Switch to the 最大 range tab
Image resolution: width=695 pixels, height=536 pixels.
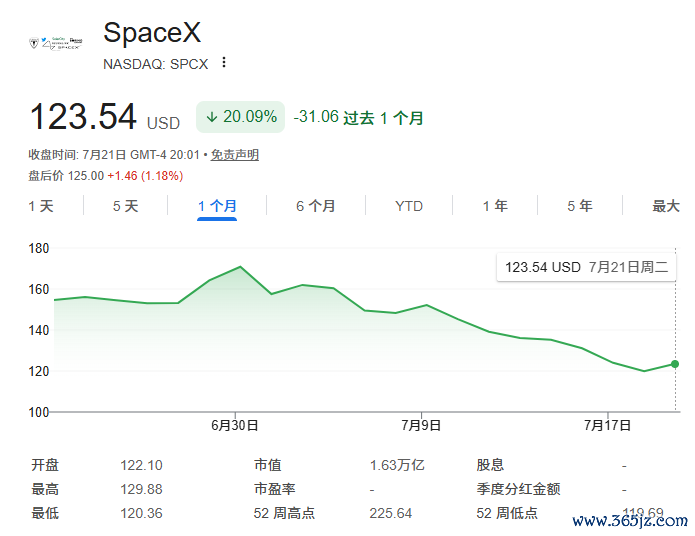pyautogui.click(x=666, y=206)
